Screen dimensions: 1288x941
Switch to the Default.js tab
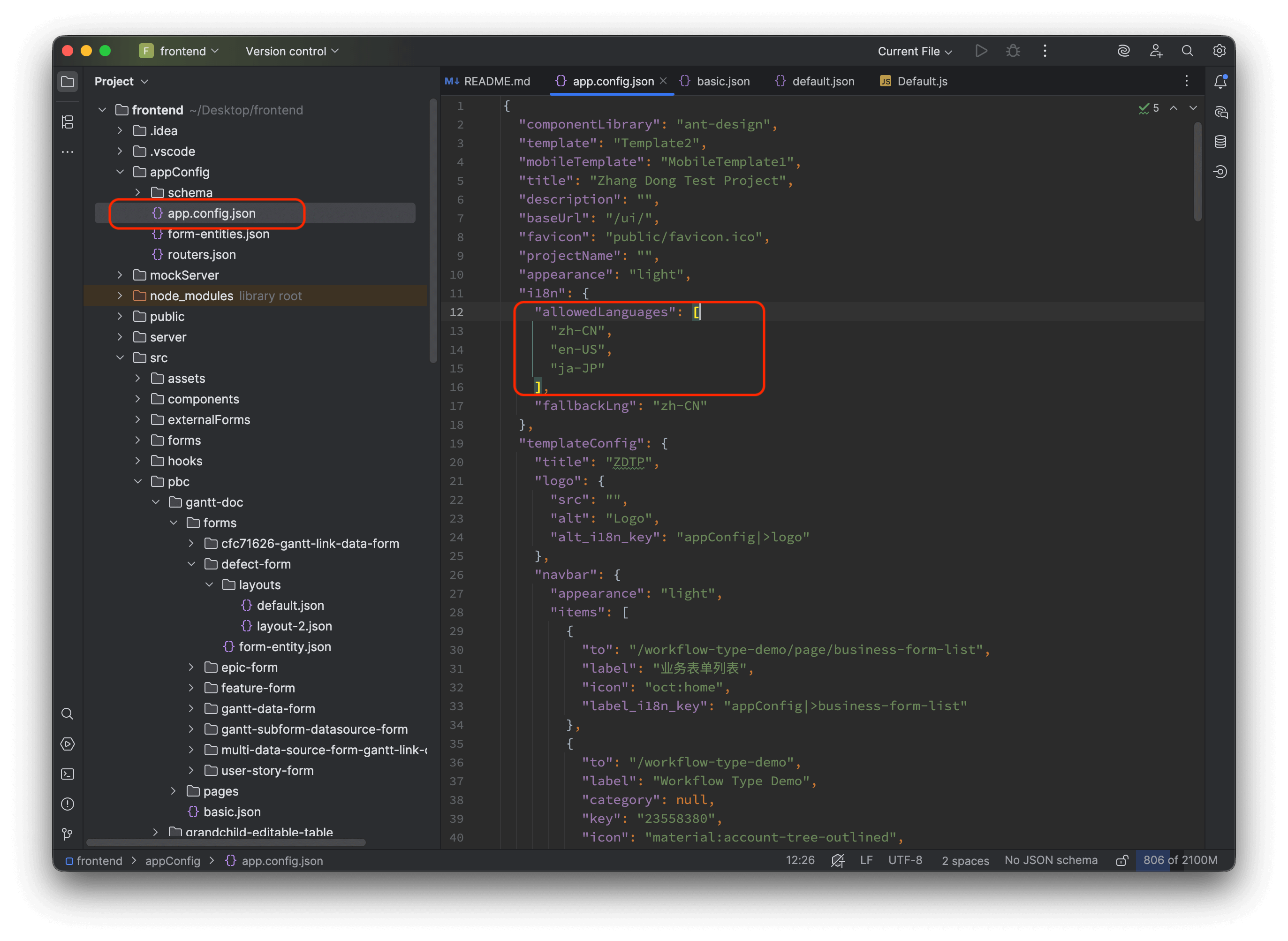click(914, 82)
